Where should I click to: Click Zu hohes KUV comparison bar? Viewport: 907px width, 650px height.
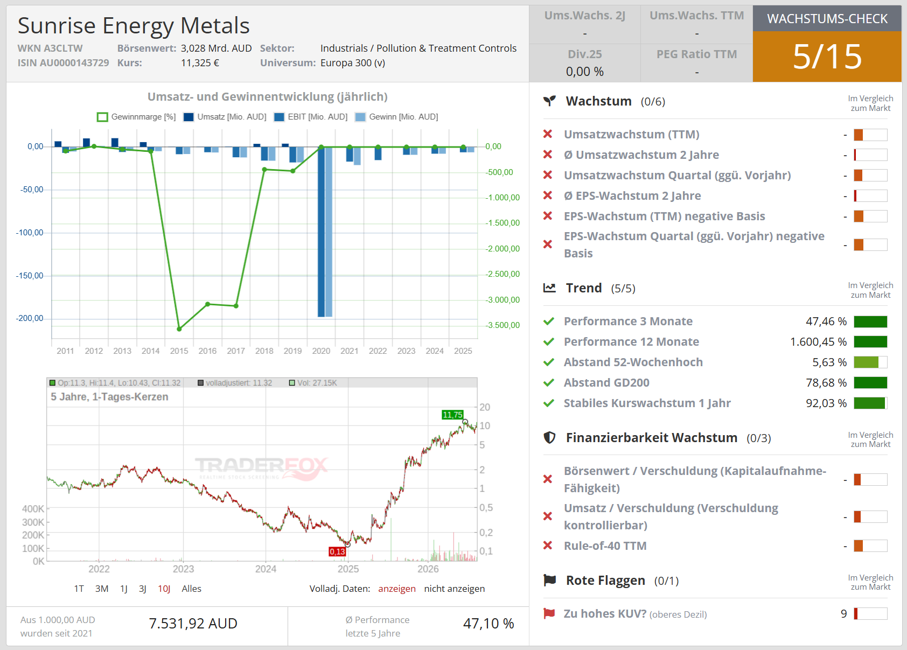coord(871,614)
